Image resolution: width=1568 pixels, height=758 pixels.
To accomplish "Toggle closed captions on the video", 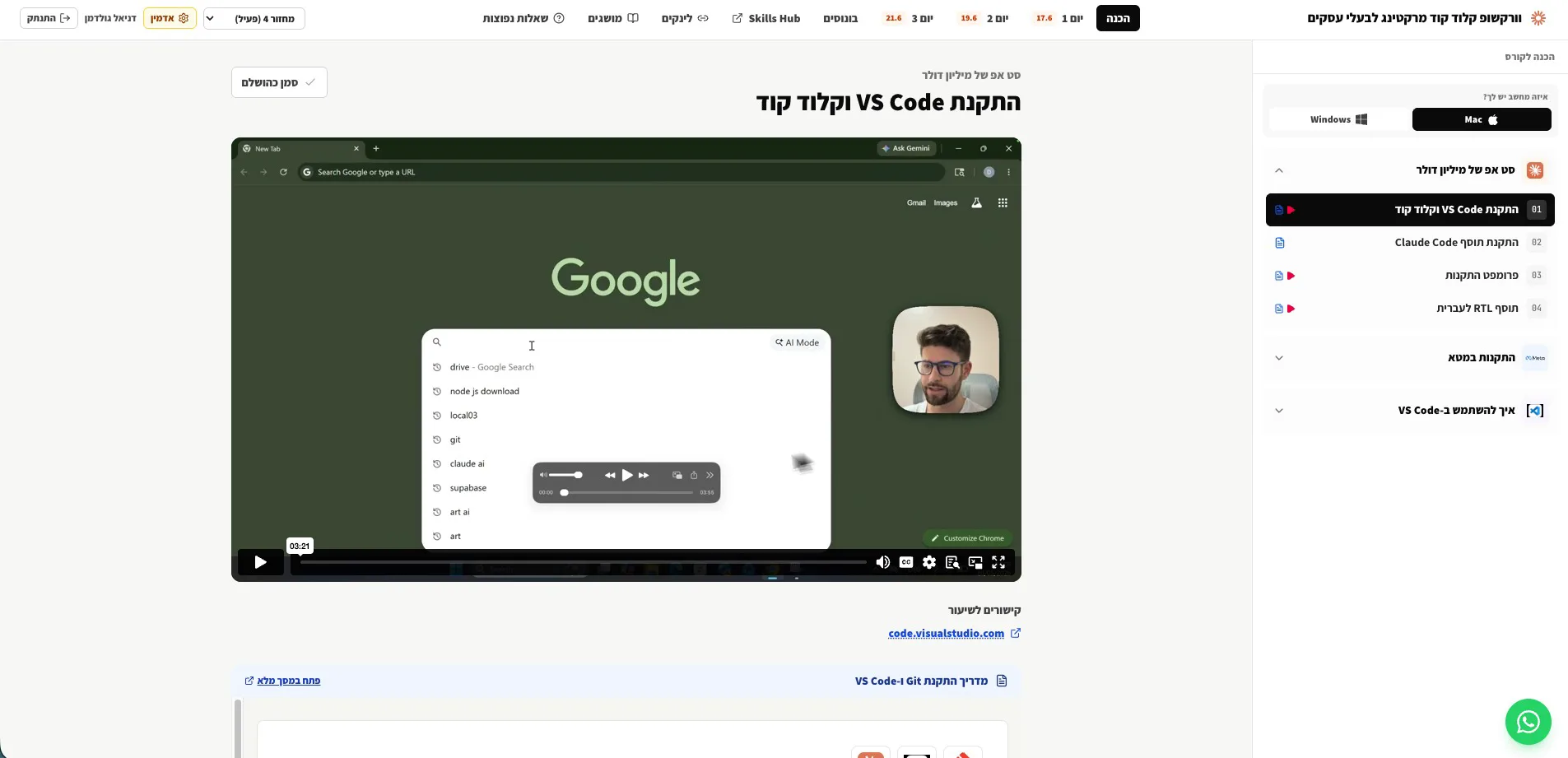I will (x=906, y=562).
